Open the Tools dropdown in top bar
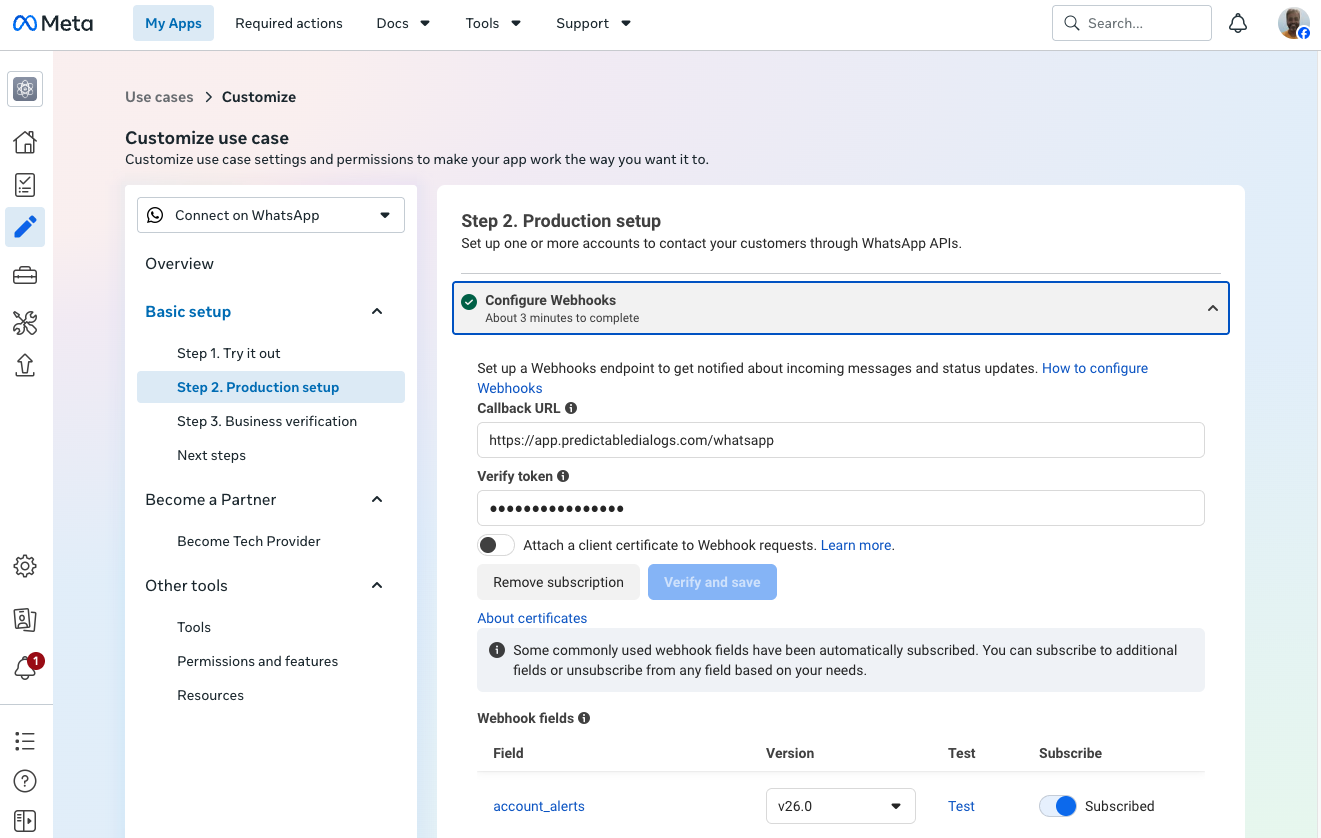The image size is (1321, 838). tap(493, 23)
